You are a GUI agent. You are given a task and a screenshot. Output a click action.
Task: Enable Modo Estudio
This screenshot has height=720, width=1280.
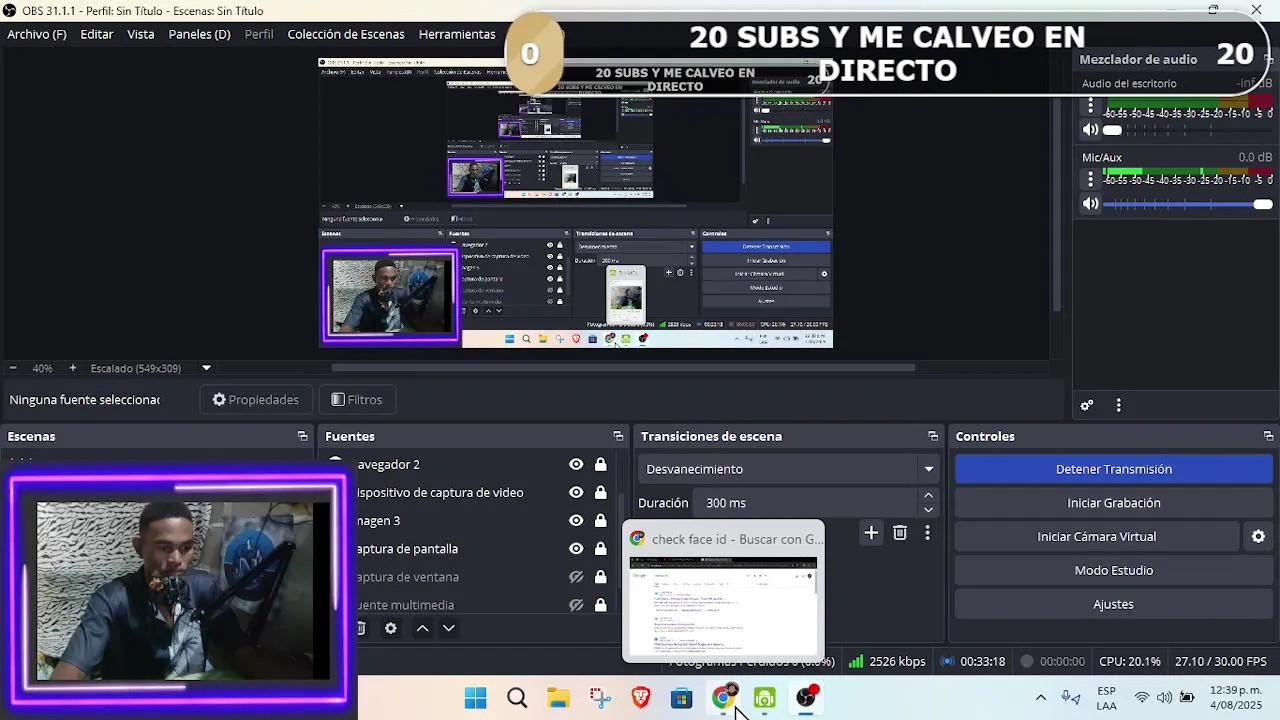coord(1113,570)
